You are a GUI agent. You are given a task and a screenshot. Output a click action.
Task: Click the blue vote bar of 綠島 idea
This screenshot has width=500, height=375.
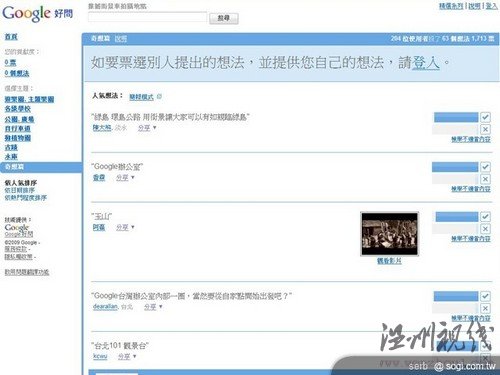coord(456,117)
